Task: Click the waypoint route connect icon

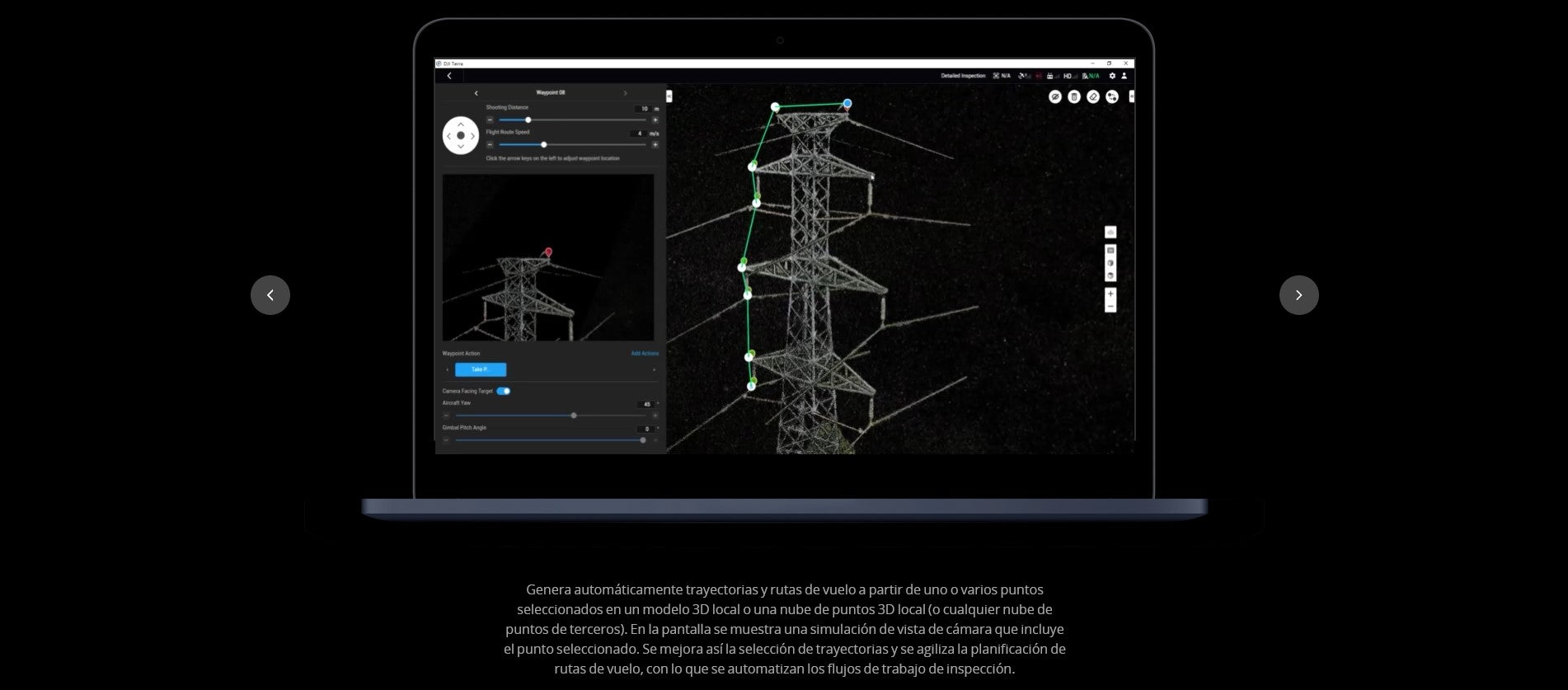Action: click(1112, 97)
